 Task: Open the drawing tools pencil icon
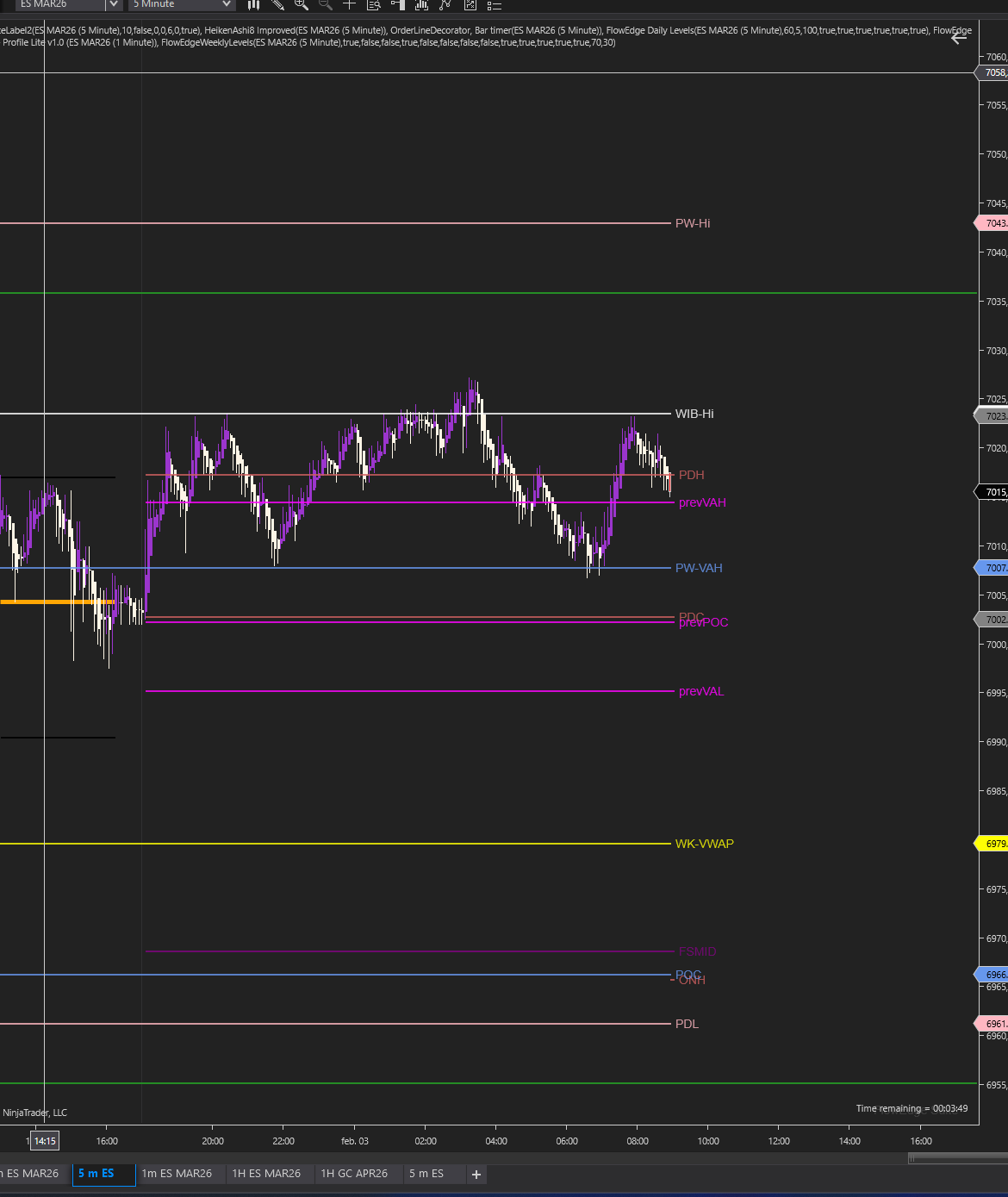277,6
